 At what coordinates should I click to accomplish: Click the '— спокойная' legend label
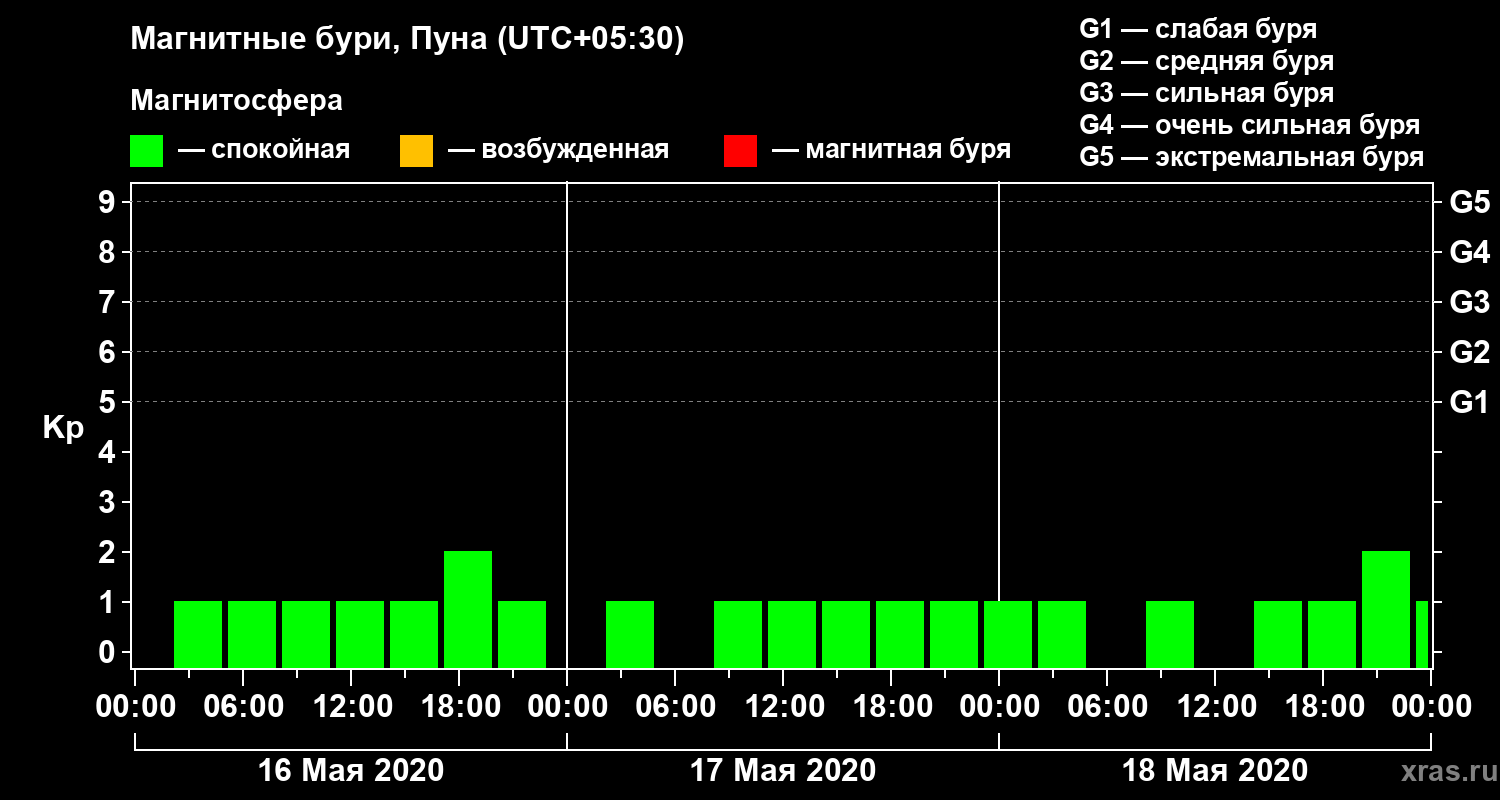click(x=264, y=150)
